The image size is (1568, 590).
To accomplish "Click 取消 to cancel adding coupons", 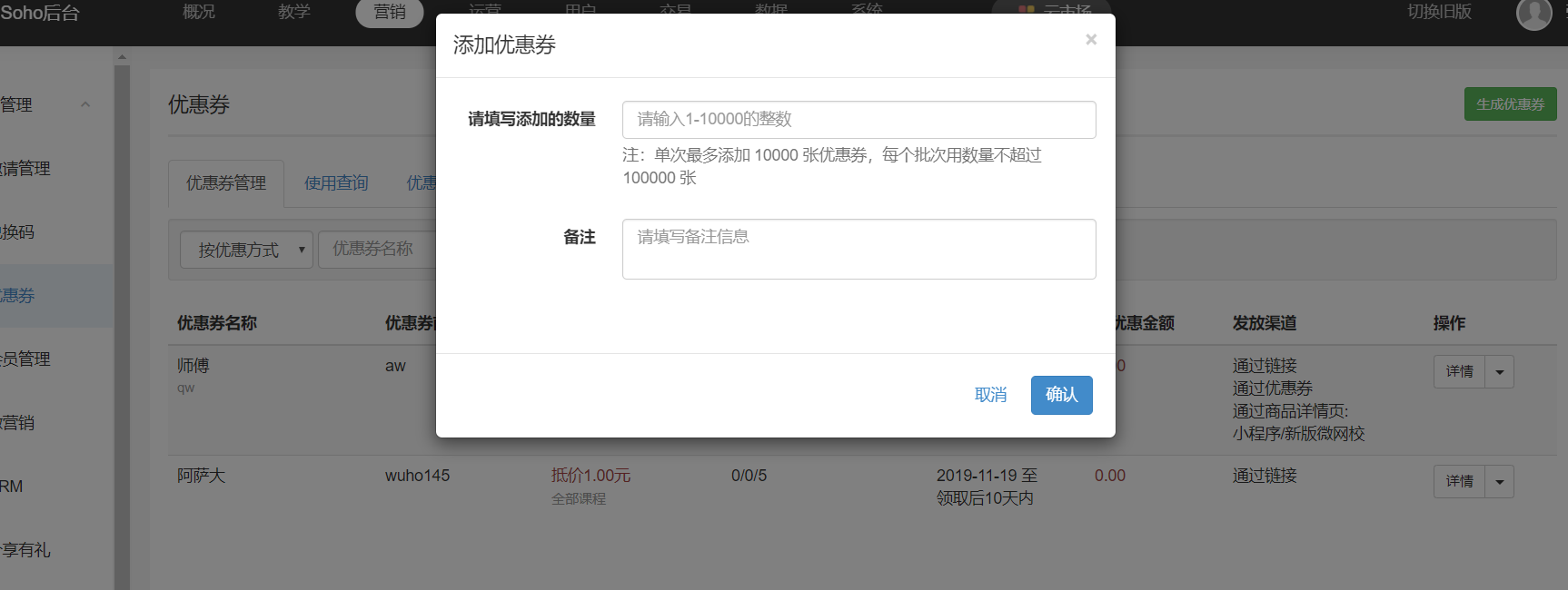I will coord(990,395).
